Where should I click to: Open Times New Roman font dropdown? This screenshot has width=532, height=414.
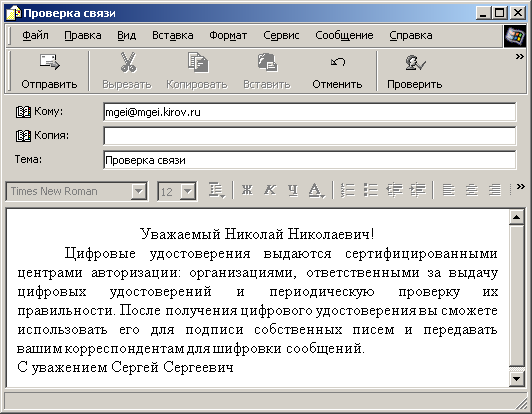click(x=138, y=191)
